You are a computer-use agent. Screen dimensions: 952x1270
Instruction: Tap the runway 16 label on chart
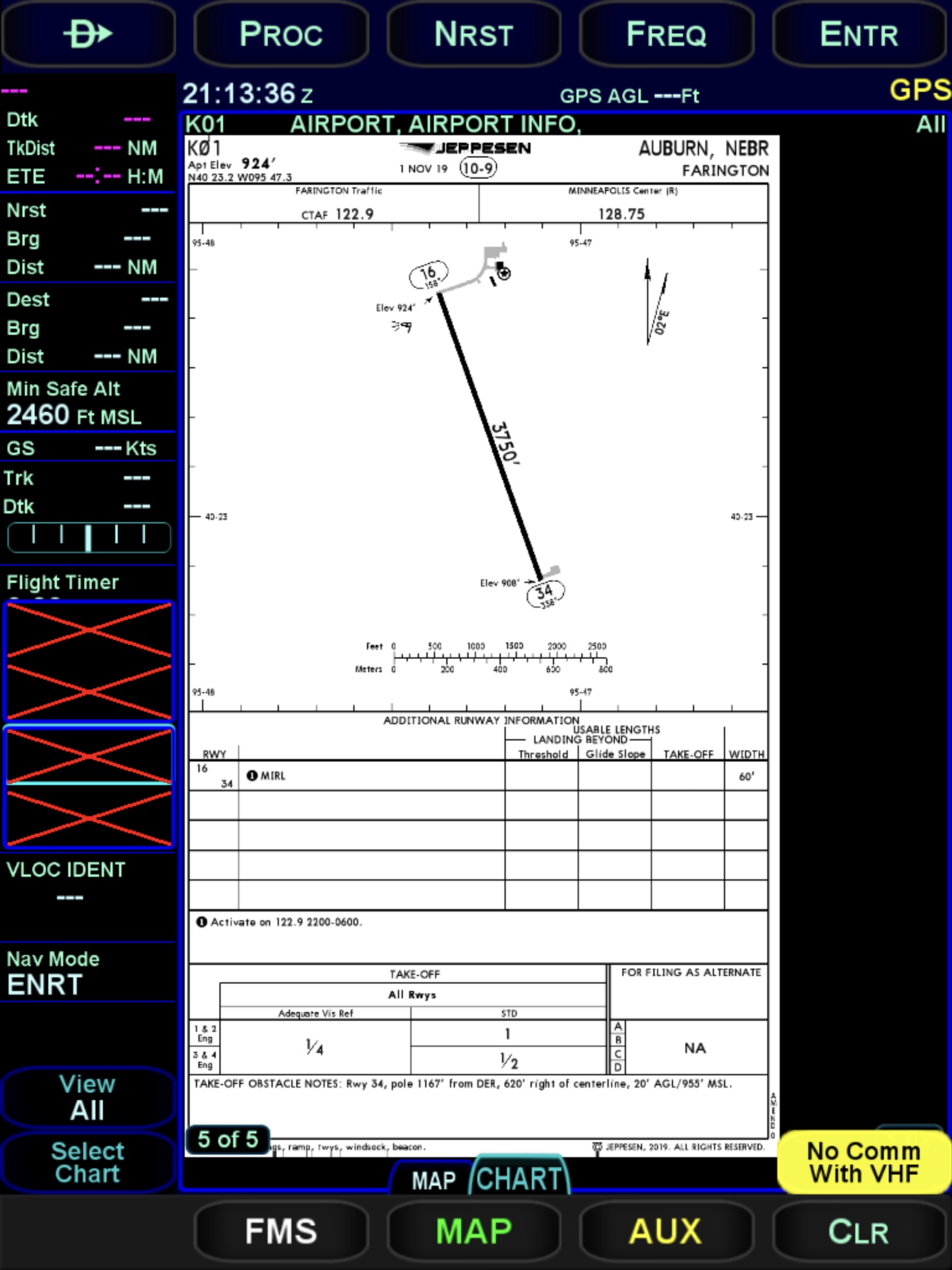428,274
